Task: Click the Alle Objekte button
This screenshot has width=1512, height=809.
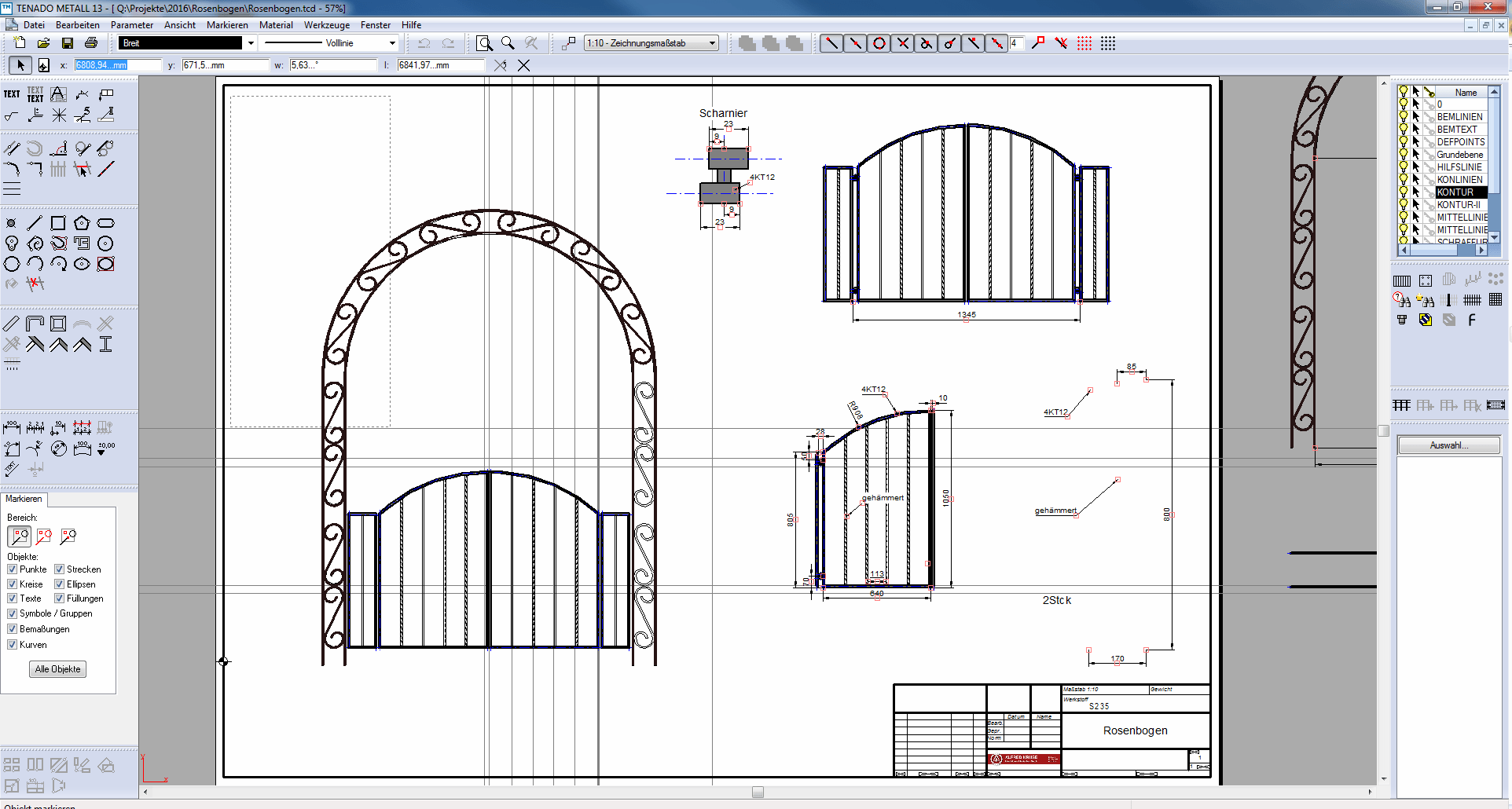Action: (58, 669)
